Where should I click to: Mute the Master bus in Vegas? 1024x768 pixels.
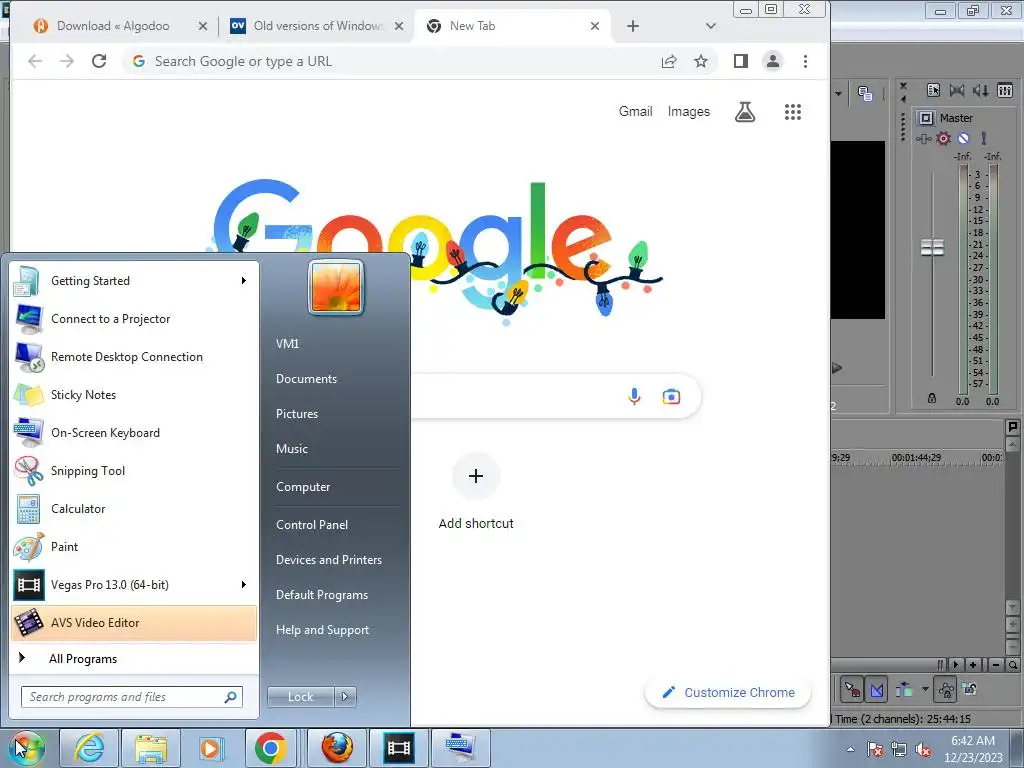pyautogui.click(x=964, y=138)
